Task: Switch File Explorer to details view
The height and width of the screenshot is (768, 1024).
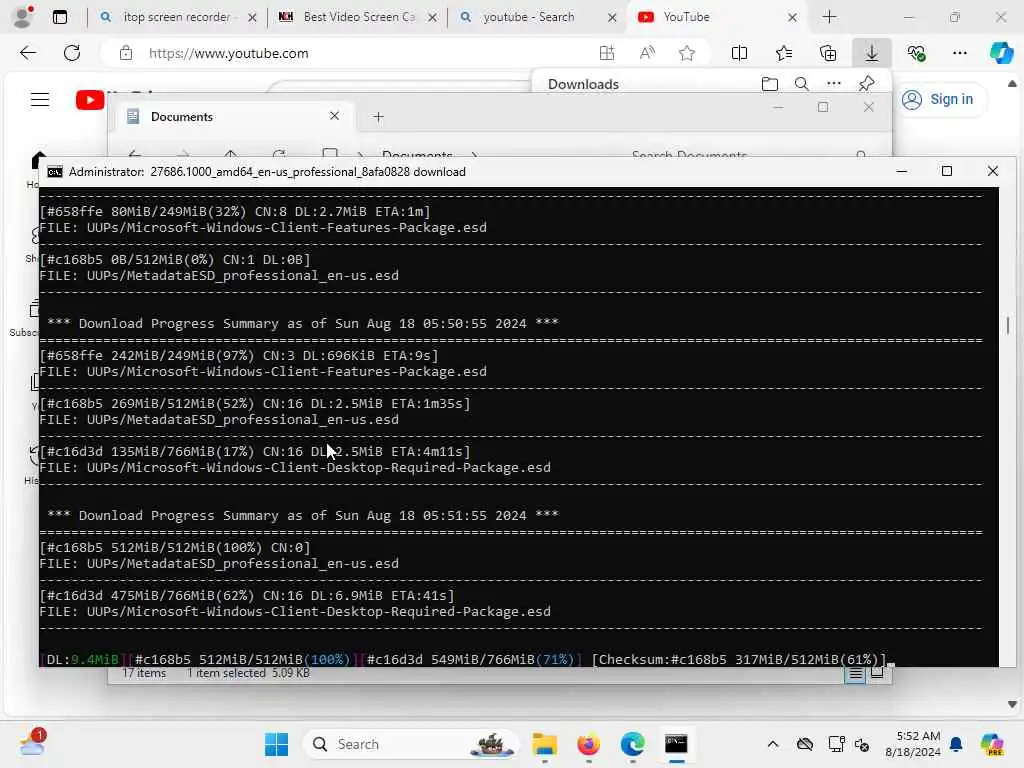Action: pos(855,673)
